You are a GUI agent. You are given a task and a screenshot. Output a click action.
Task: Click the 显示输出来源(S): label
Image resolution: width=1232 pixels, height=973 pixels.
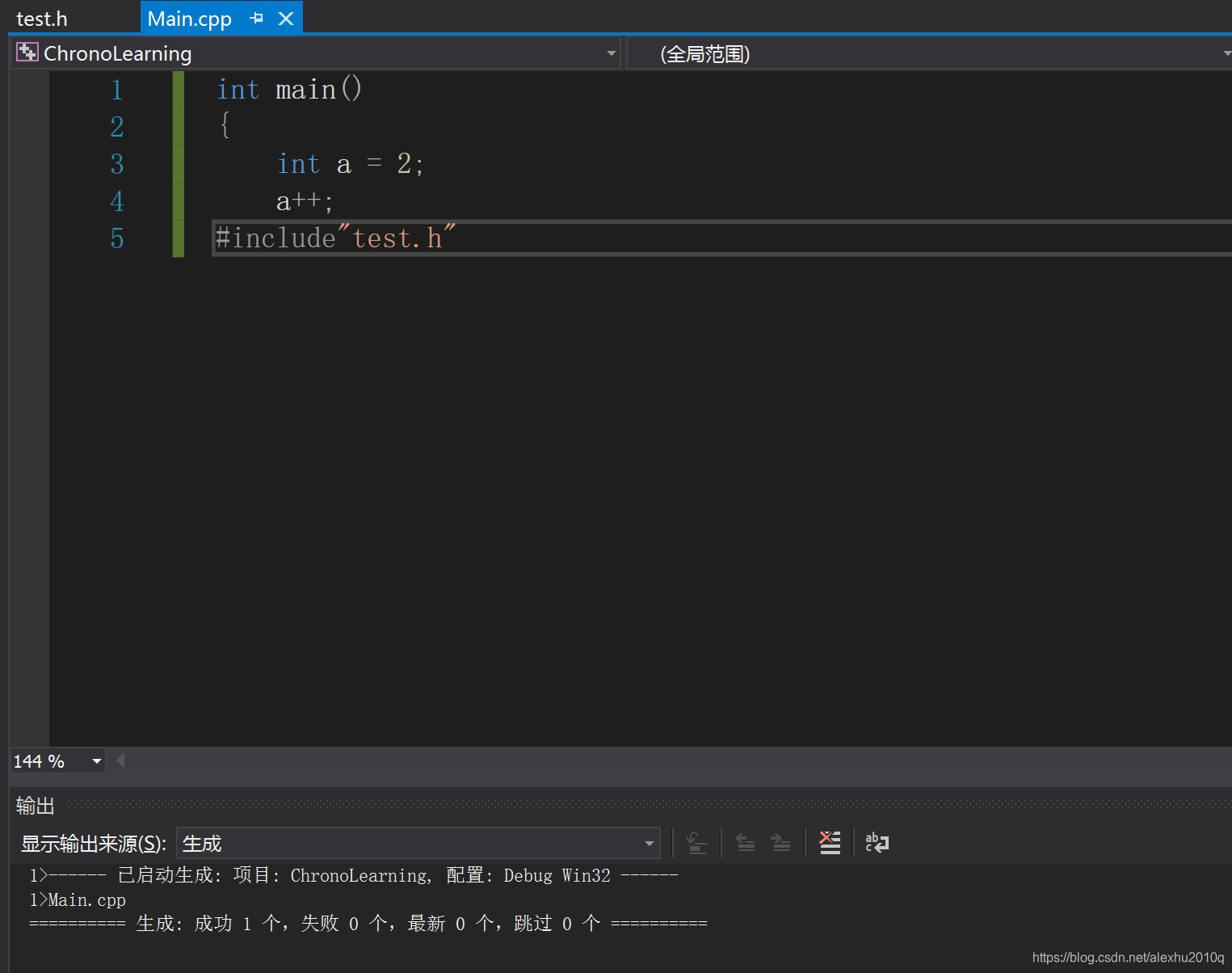94,844
